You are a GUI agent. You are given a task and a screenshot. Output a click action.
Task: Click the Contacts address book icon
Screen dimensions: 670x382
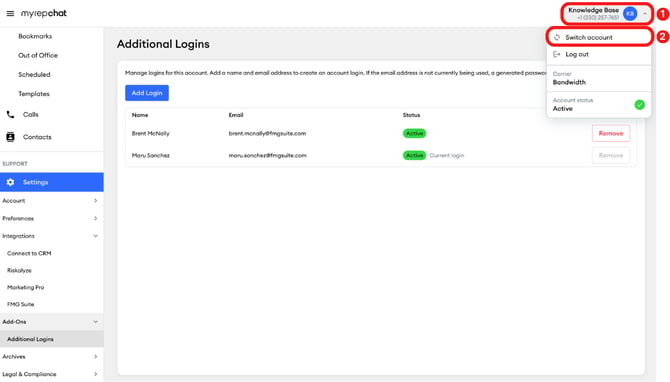point(10,137)
